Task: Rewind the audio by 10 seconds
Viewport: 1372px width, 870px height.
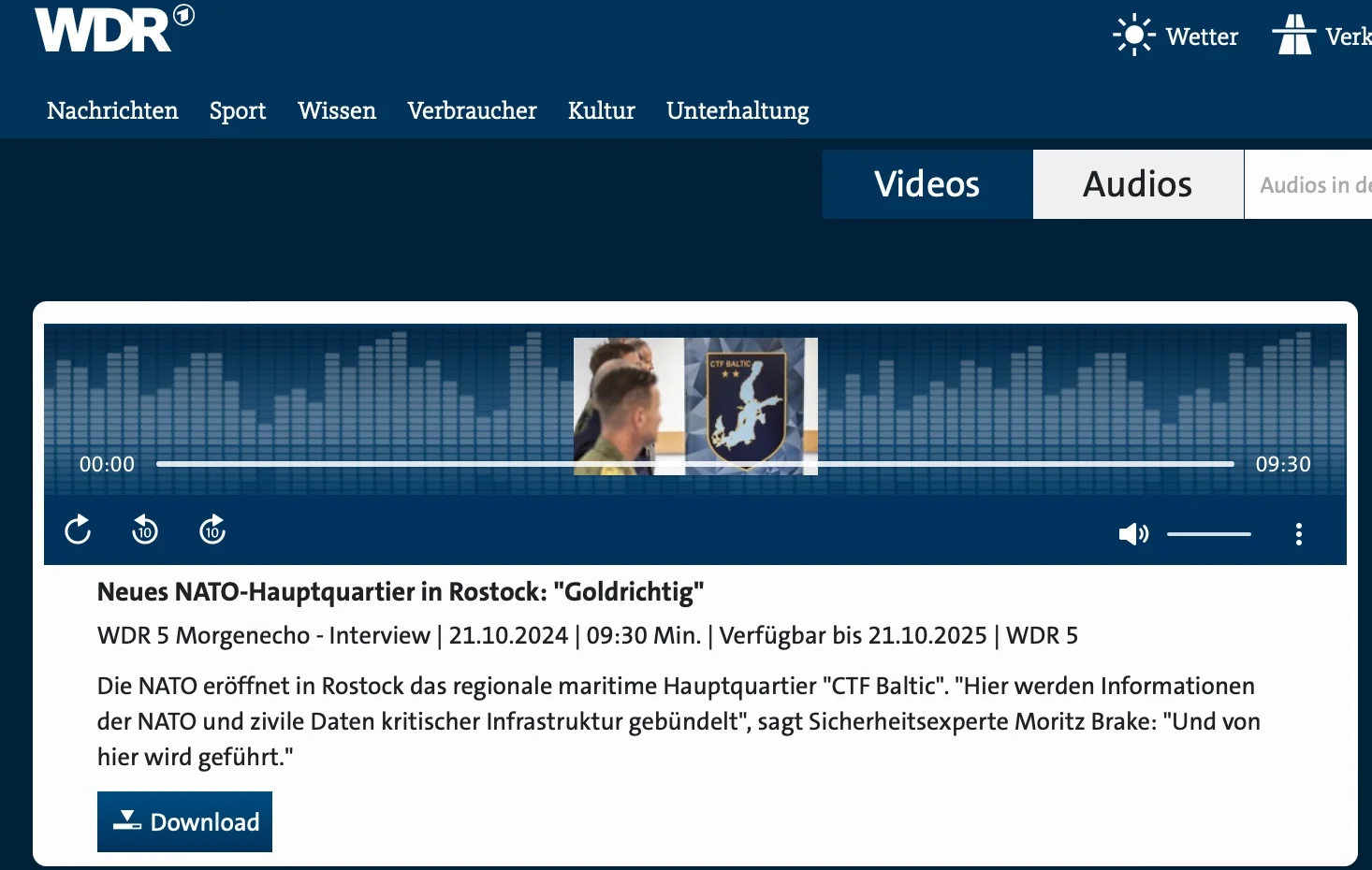Action: click(x=145, y=529)
